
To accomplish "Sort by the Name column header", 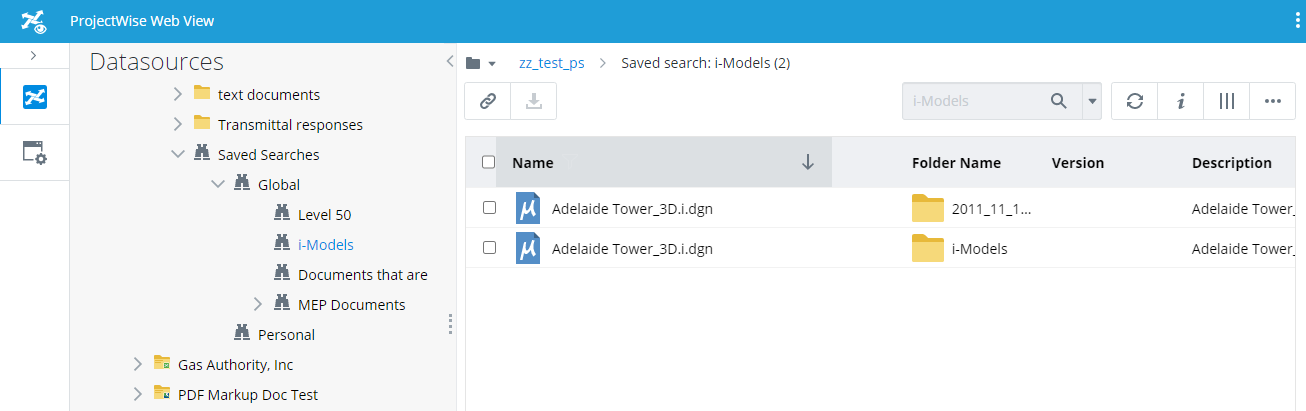I will (x=533, y=163).
